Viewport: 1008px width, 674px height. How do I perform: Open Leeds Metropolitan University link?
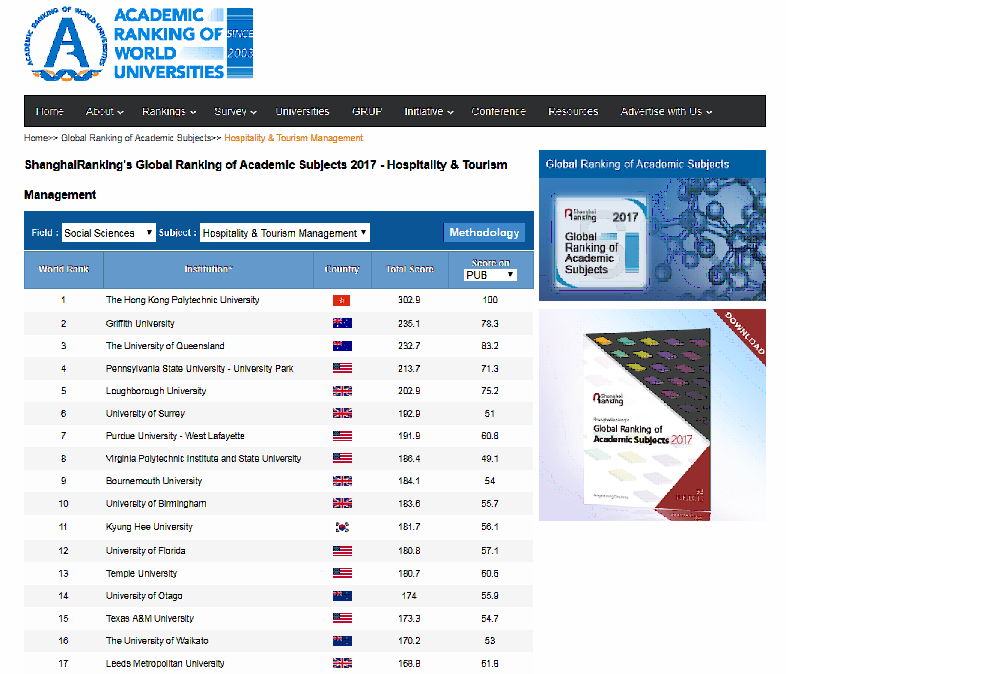pyautogui.click(x=165, y=664)
